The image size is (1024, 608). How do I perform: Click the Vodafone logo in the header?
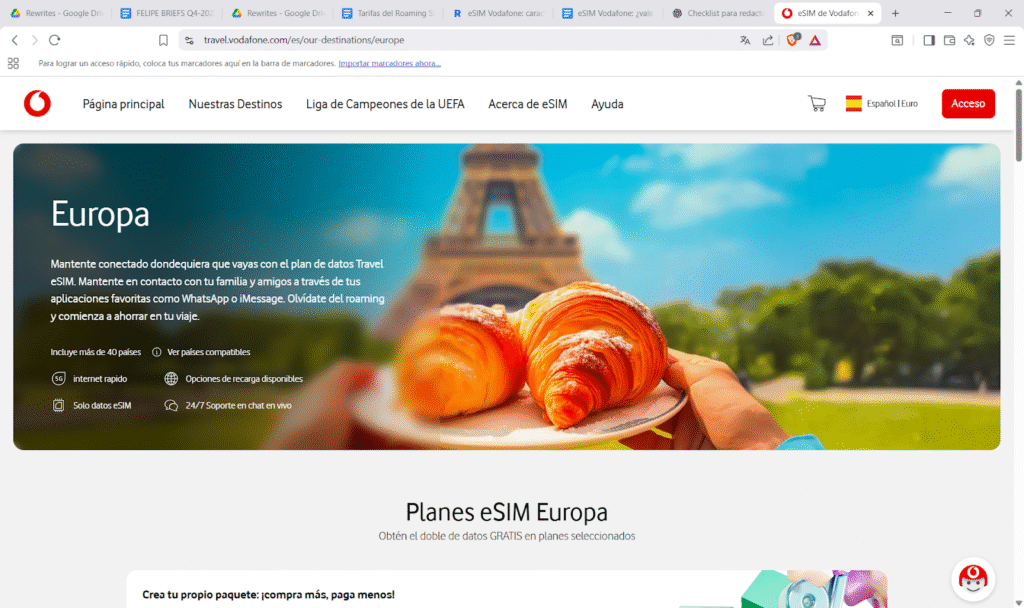[37, 103]
